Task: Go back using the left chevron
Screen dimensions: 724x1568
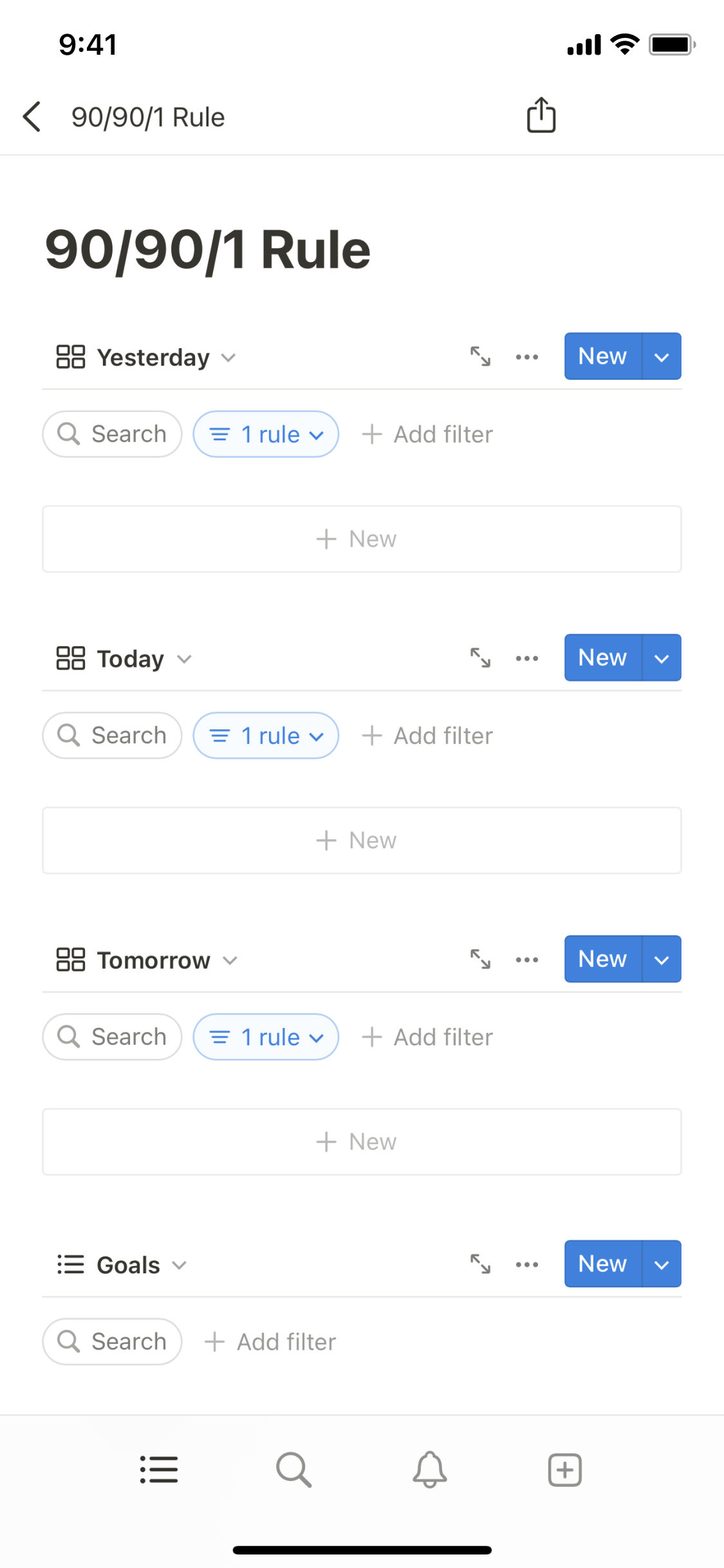Action: [x=32, y=117]
